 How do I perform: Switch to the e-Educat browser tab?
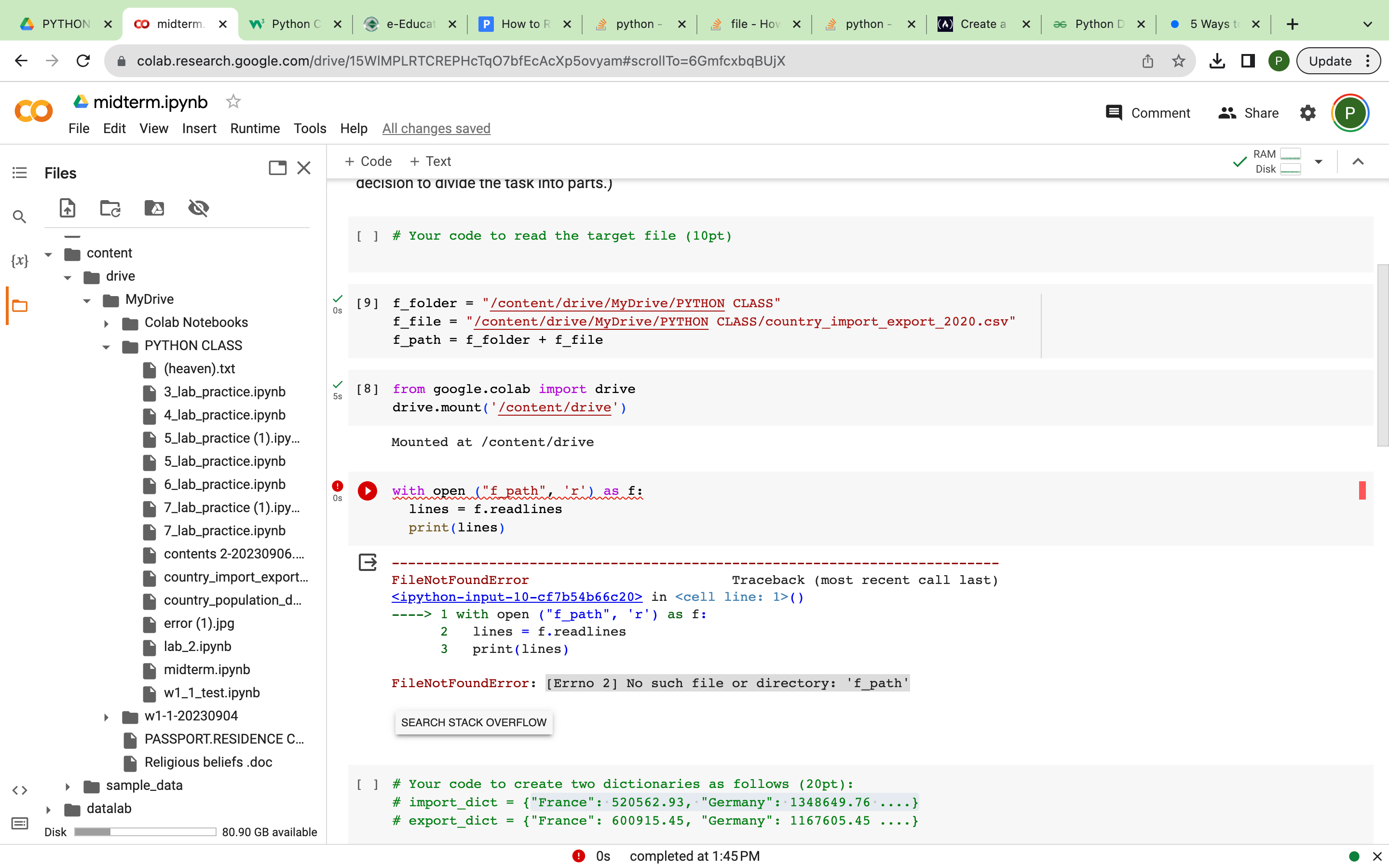tap(409, 24)
